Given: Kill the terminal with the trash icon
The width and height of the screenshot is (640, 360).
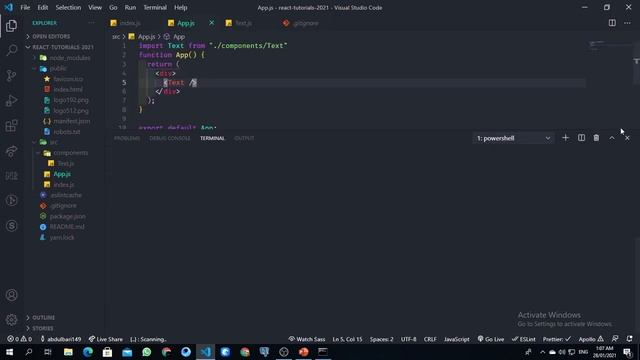Looking at the screenshot, I should (x=596, y=138).
